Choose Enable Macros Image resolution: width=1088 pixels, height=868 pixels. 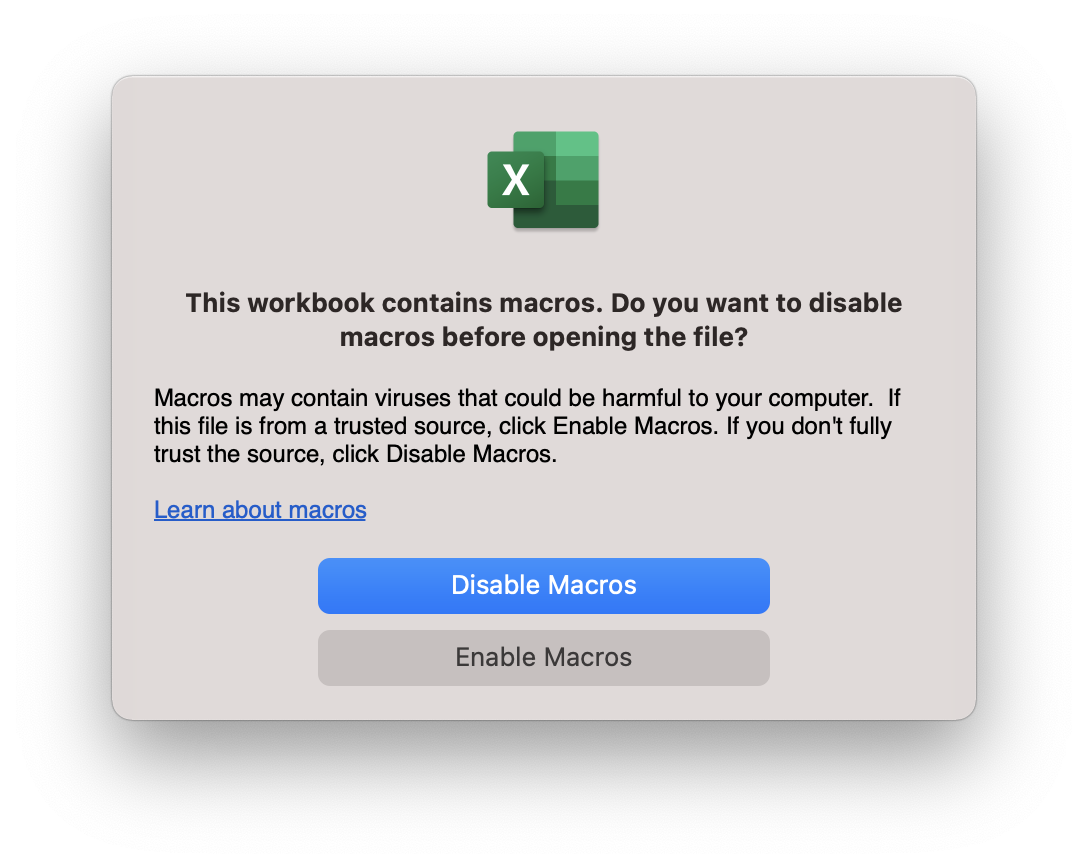click(x=544, y=658)
